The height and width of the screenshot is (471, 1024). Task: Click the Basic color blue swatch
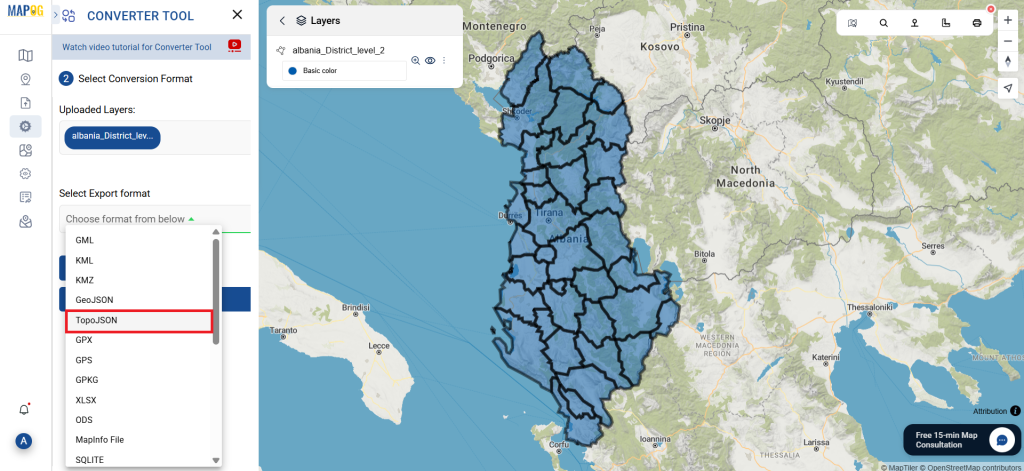pyautogui.click(x=293, y=71)
